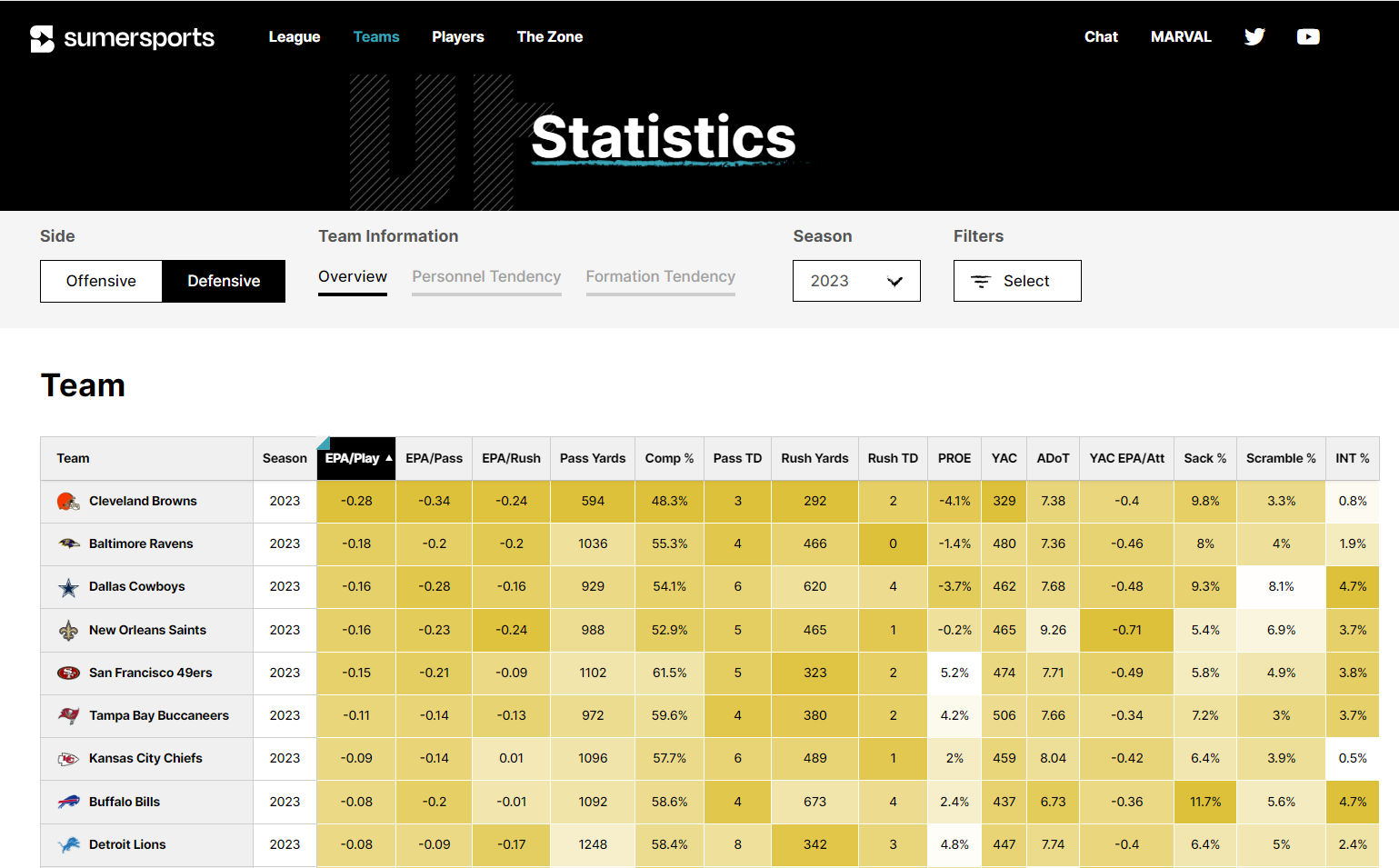Click the Buccaneers YAC value 506
Viewport: 1399px width, 868px height.
coord(1004,715)
